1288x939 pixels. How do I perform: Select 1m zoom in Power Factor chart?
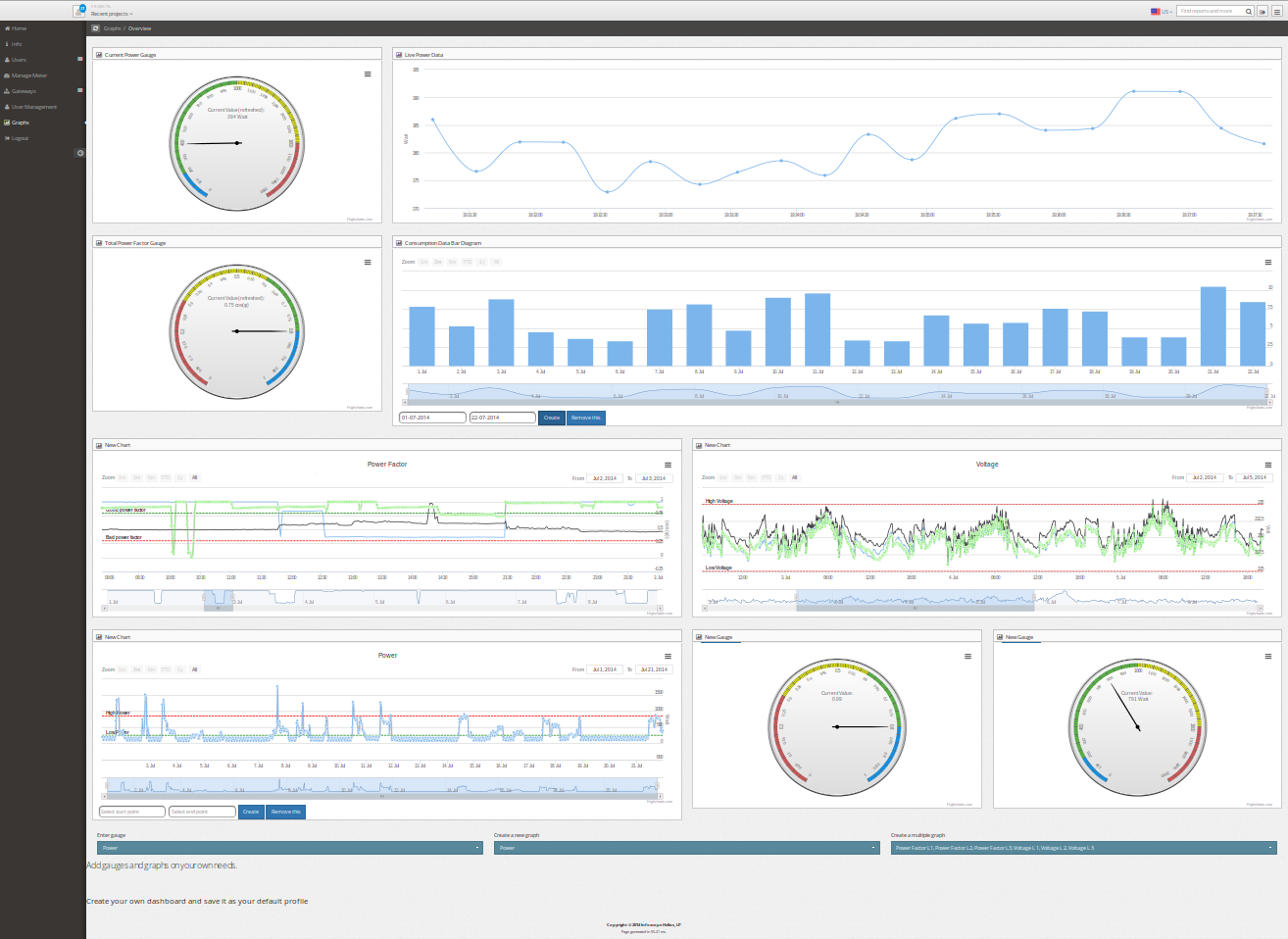pos(123,478)
